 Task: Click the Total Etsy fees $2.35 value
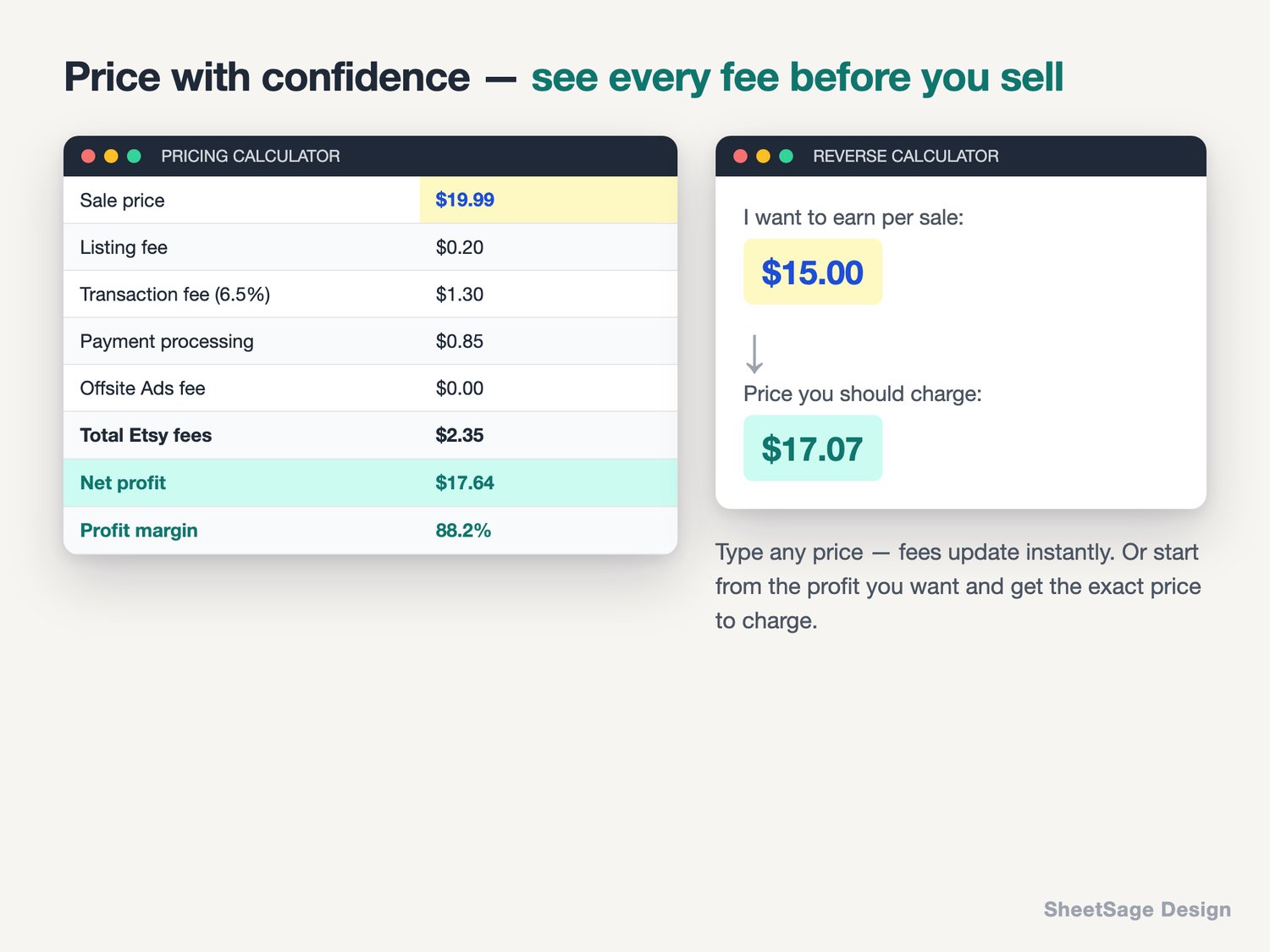pos(460,435)
